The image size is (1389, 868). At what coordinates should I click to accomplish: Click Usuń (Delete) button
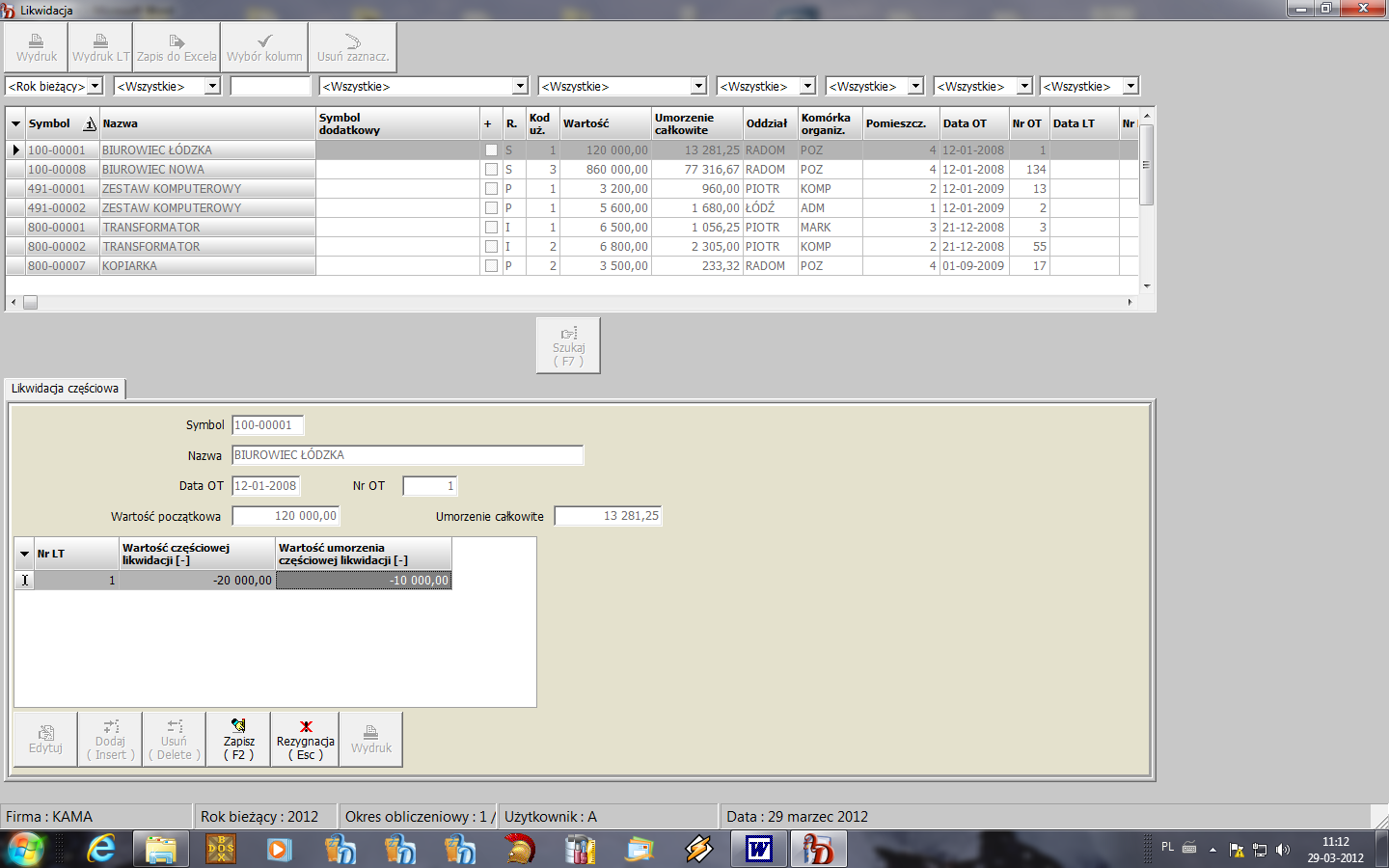click(175, 740)
